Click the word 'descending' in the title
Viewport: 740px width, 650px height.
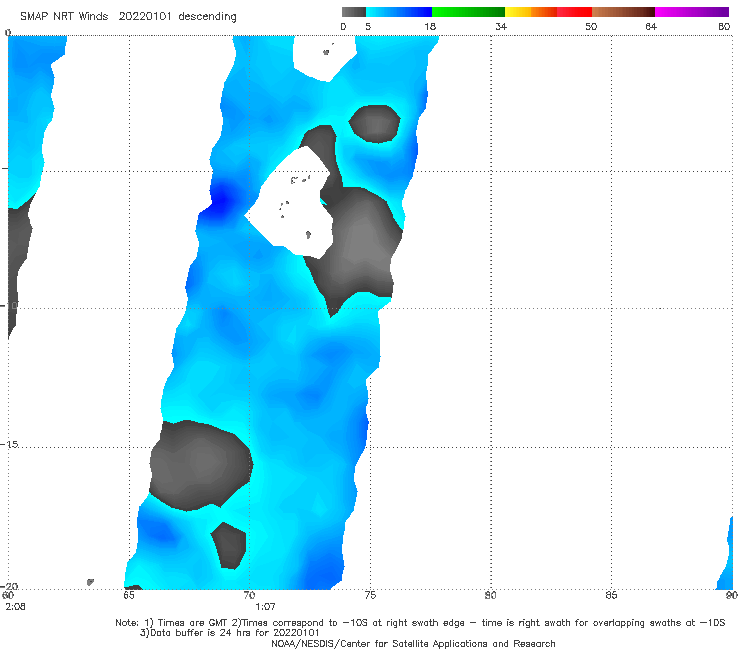pyautogui.click(x=207, y=17)
